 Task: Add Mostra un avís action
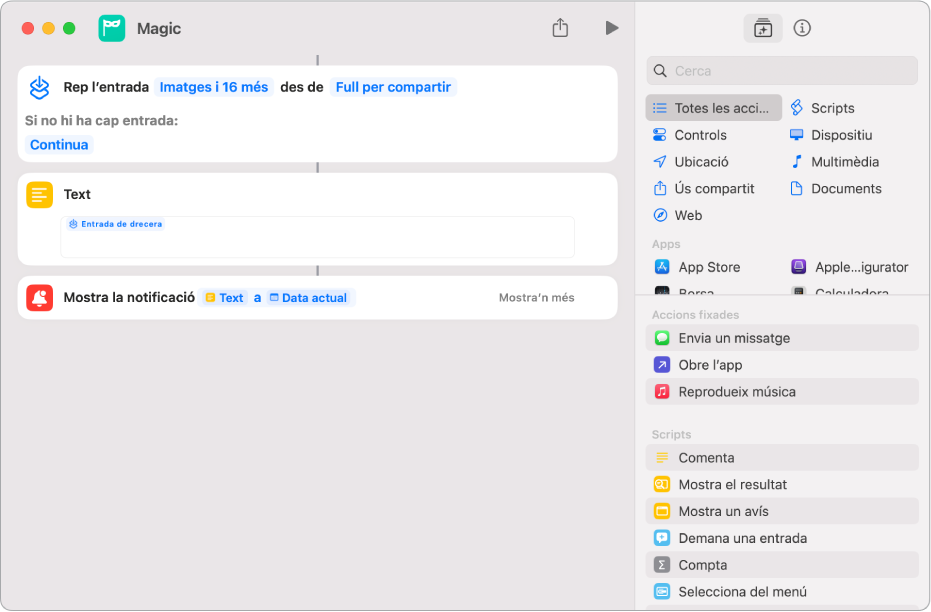point(782,511)
